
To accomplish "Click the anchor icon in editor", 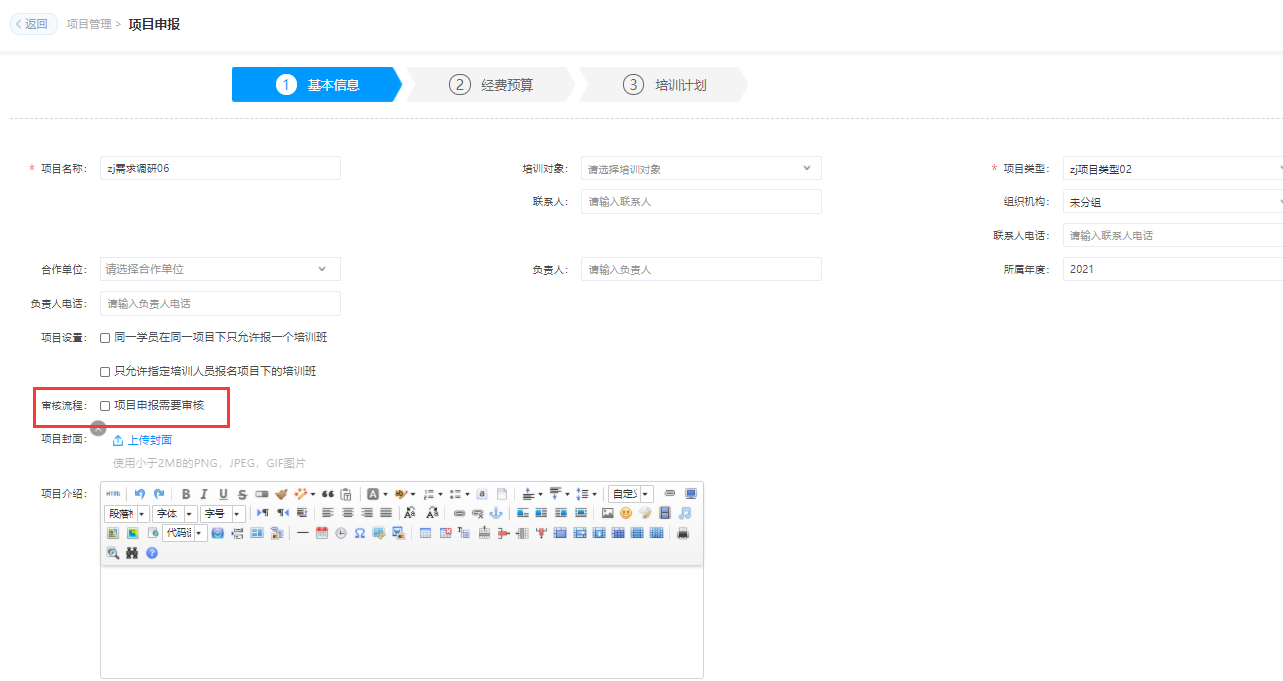I will (x=495, y=513).
